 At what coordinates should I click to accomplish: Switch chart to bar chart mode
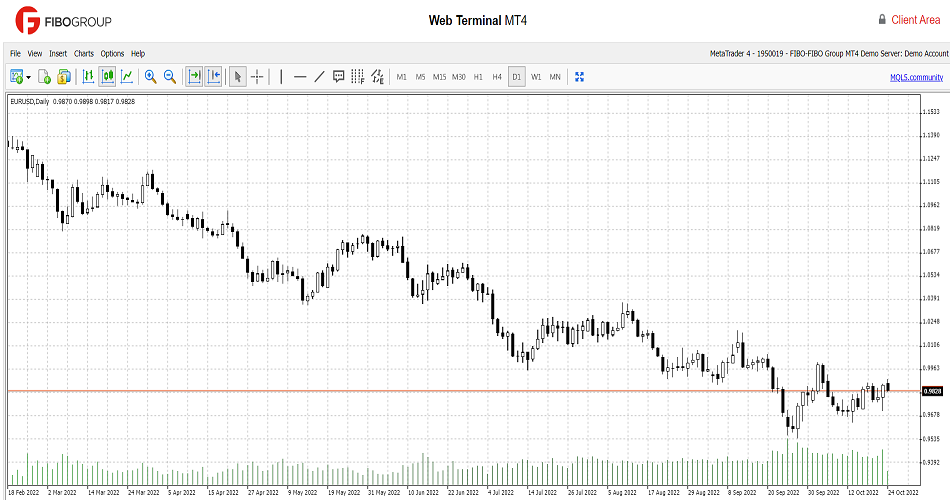(88, 76)
